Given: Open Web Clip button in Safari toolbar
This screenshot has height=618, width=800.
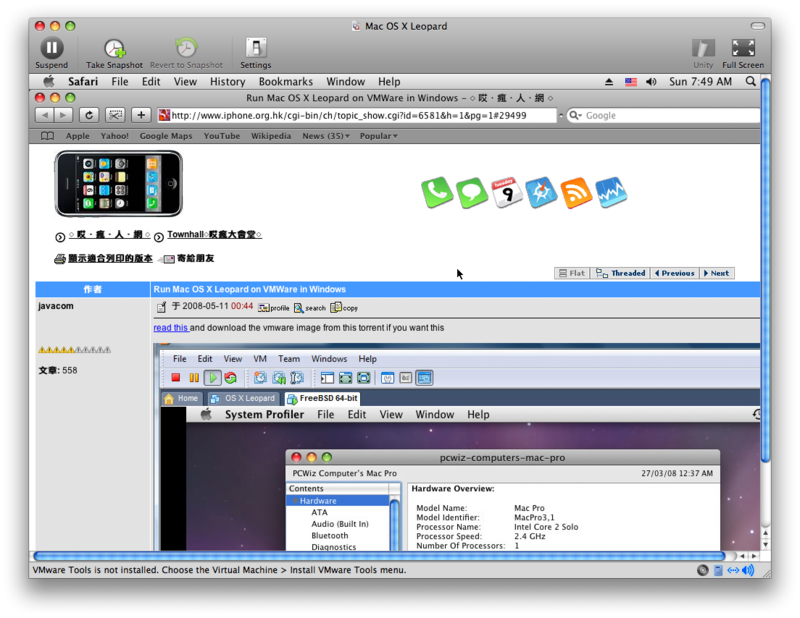Looking at the screenshot, I should (115, 115).
